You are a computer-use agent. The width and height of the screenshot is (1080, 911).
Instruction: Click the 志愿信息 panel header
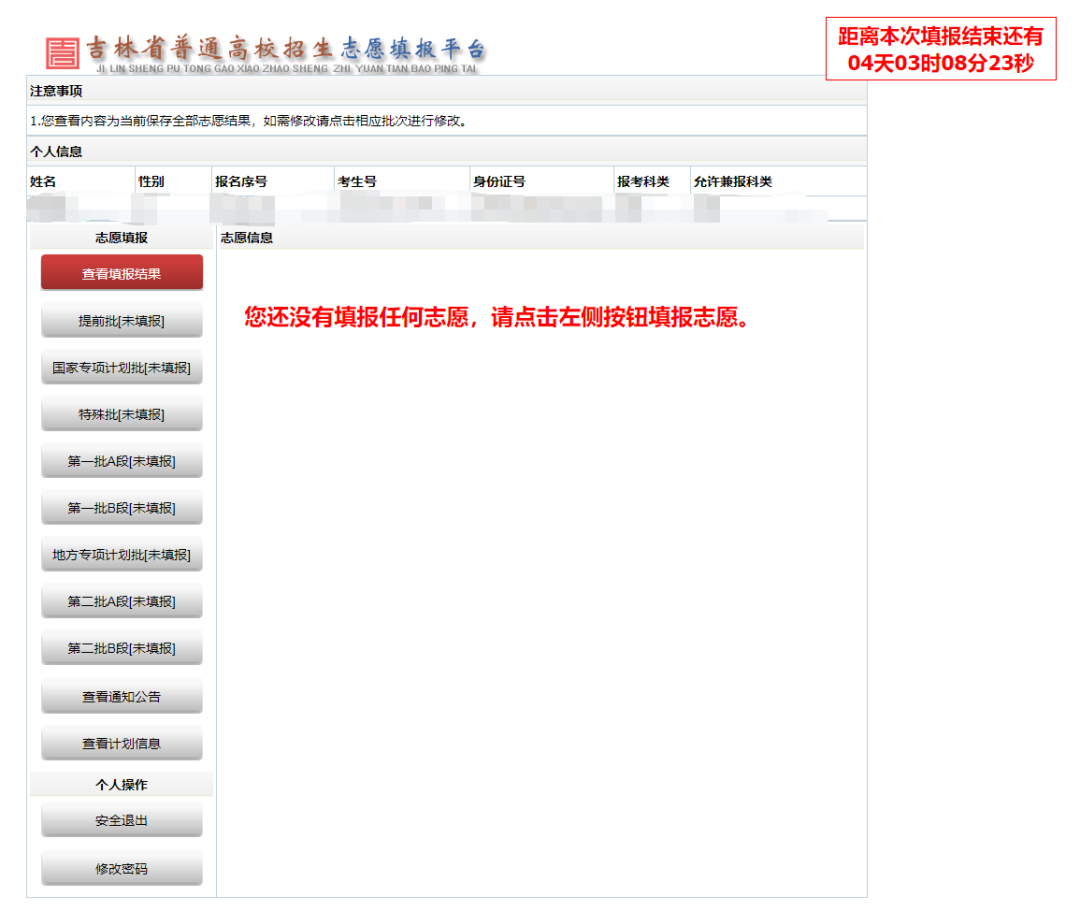[247, 238]
